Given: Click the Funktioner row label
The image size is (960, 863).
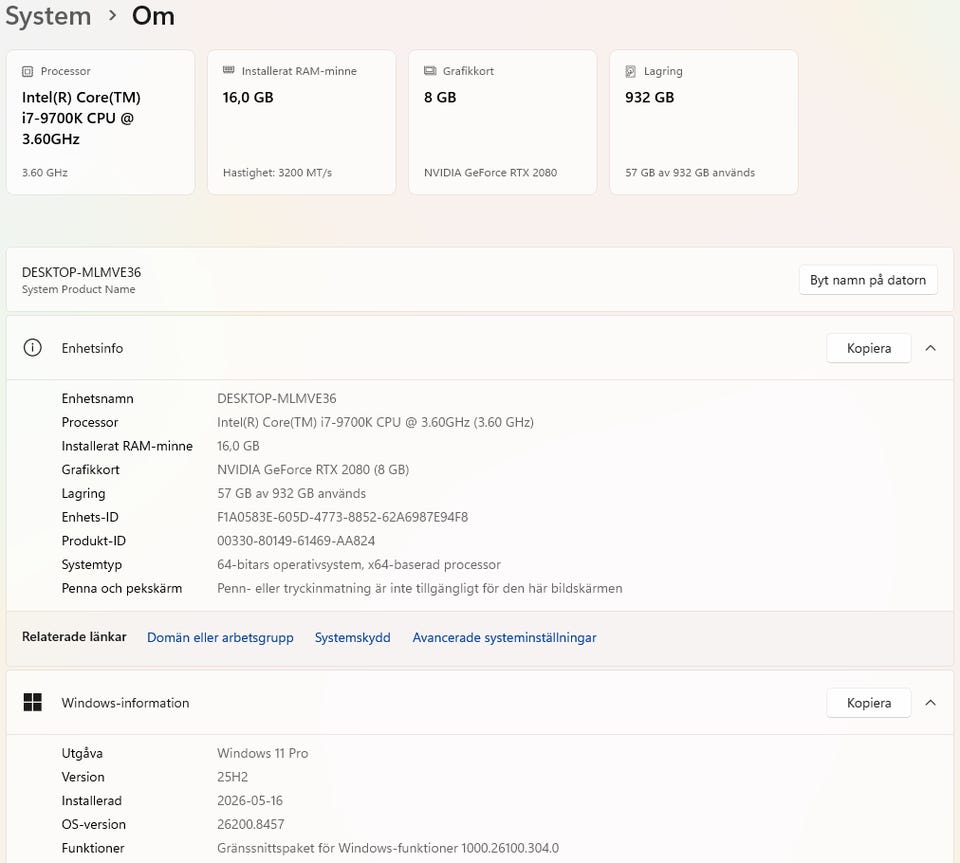Looking at the screenshot, I should tap(93, 848).
